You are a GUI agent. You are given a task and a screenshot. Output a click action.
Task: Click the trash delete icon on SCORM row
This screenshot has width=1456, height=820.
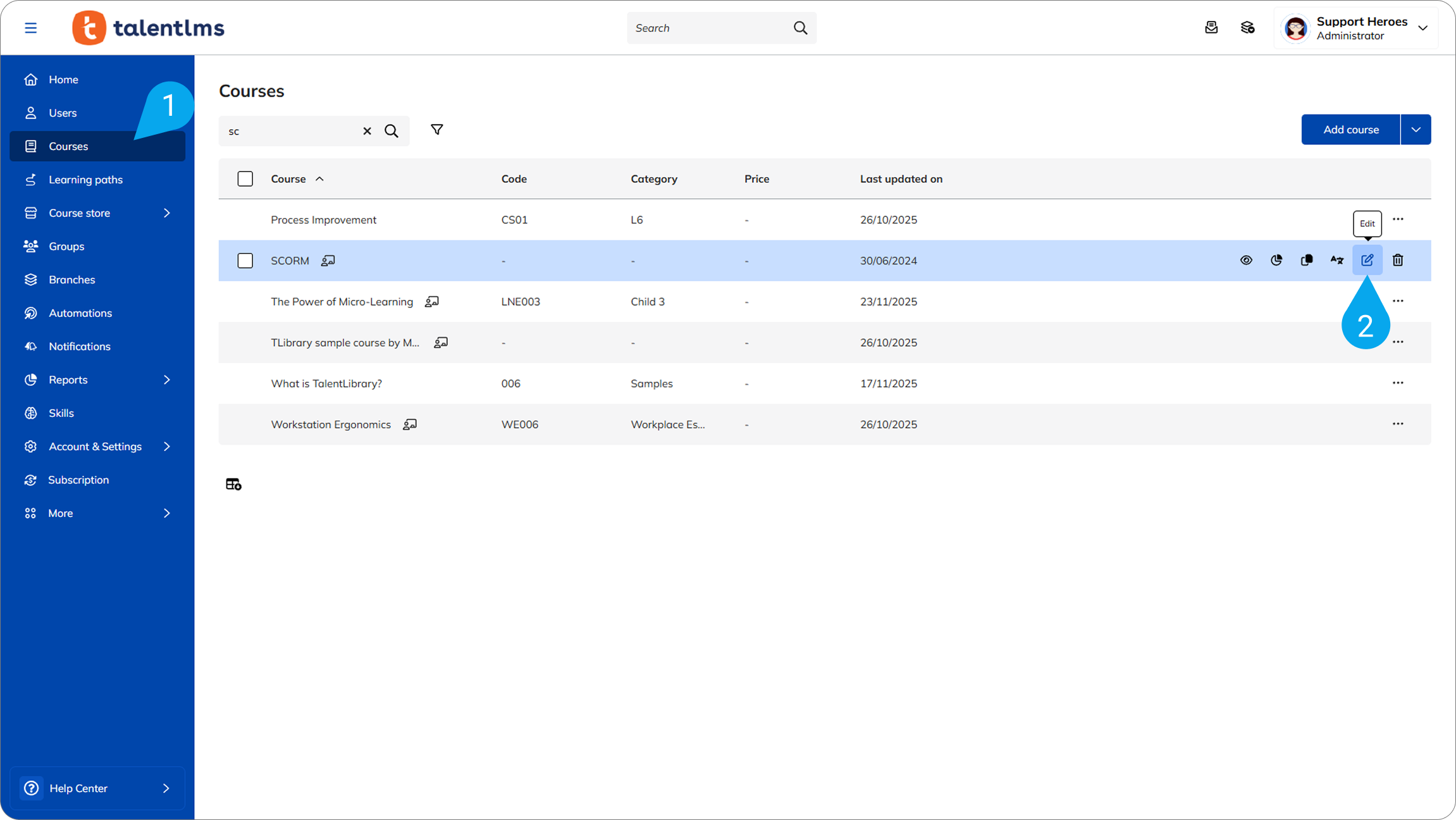click(x=1398, y=260)
